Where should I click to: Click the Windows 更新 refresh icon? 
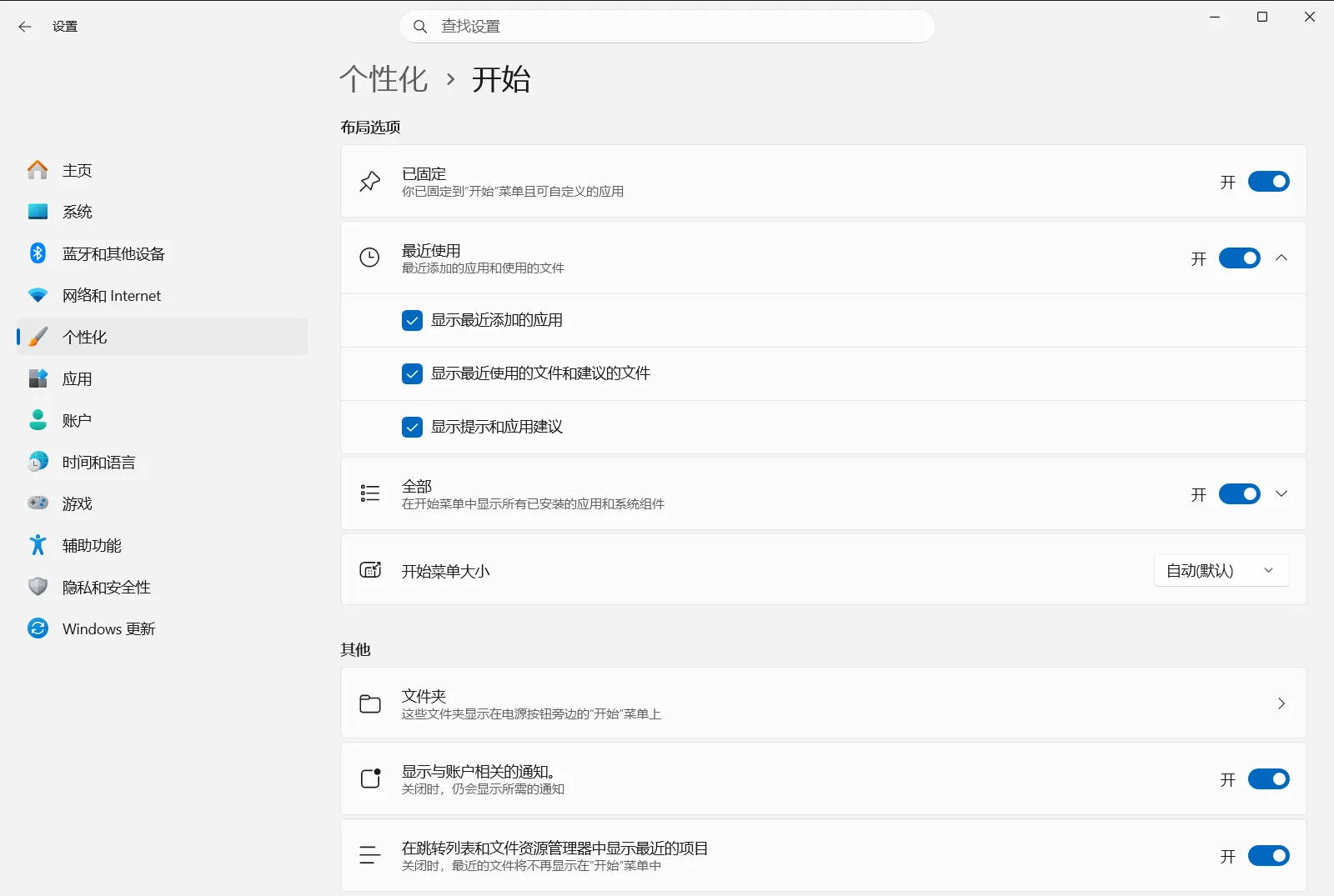point(38,628)
